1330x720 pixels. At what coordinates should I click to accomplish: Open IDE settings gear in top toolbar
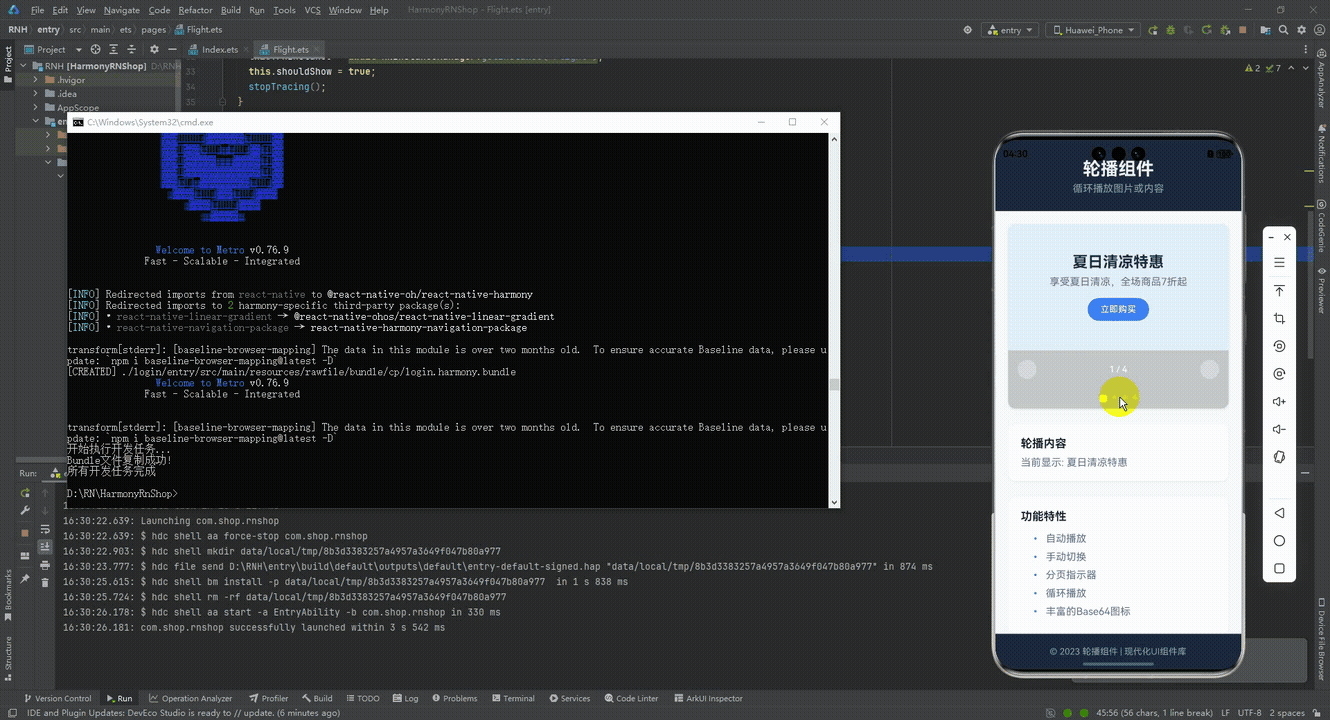click(1301, 30)
